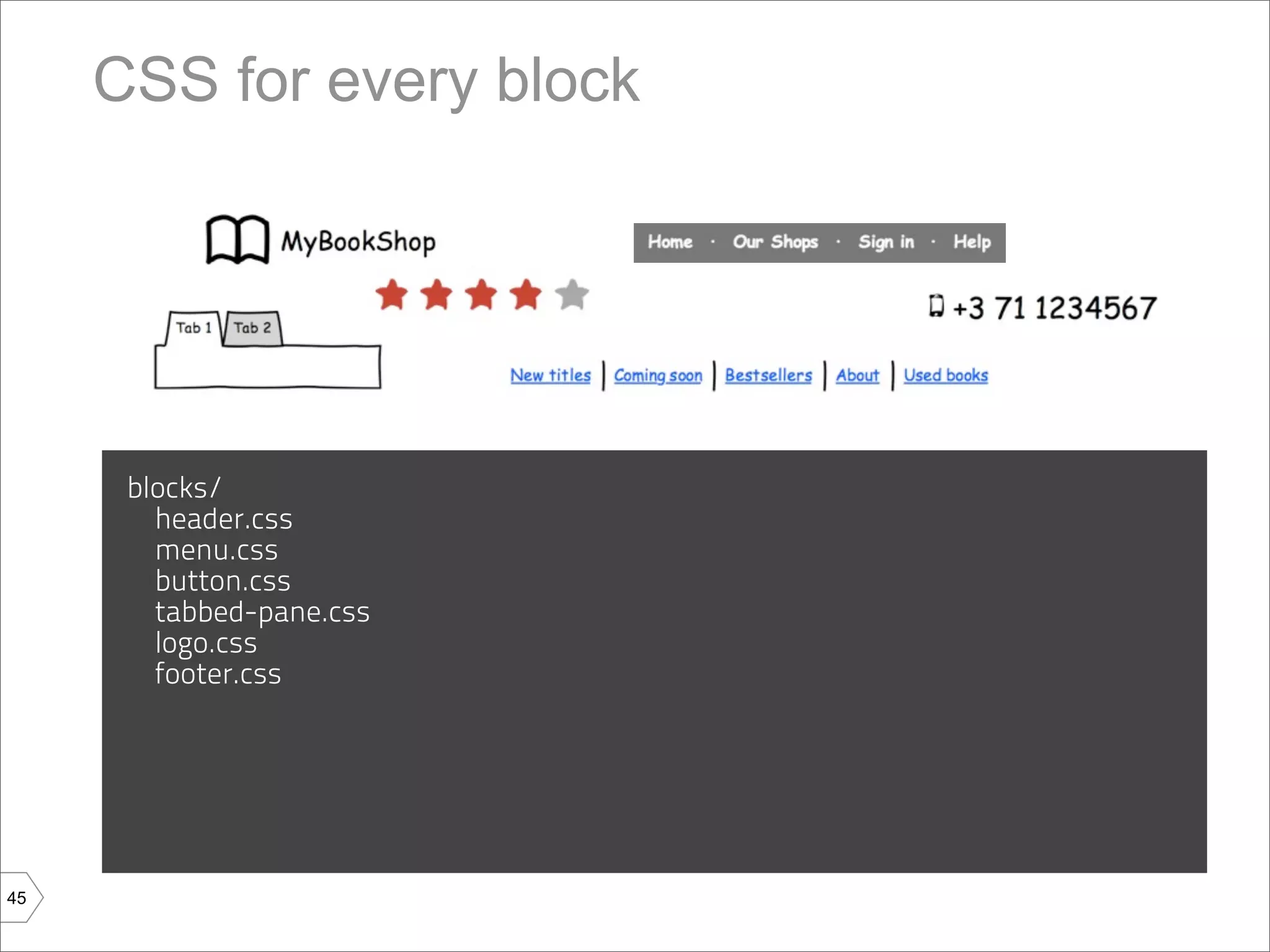
Task: Select menu.css in the file list
Action: [216, 550]
